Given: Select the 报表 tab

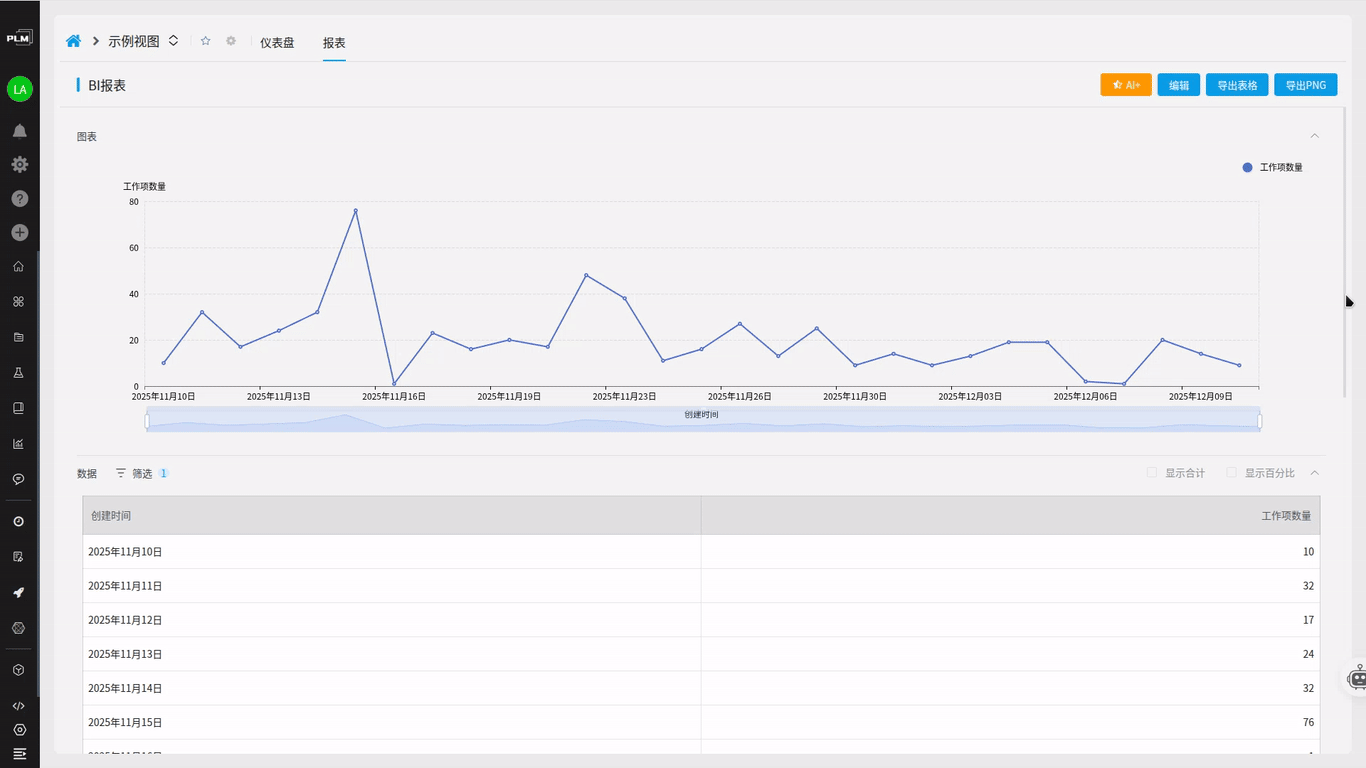Looking at the screenshot, I should 334,43.
